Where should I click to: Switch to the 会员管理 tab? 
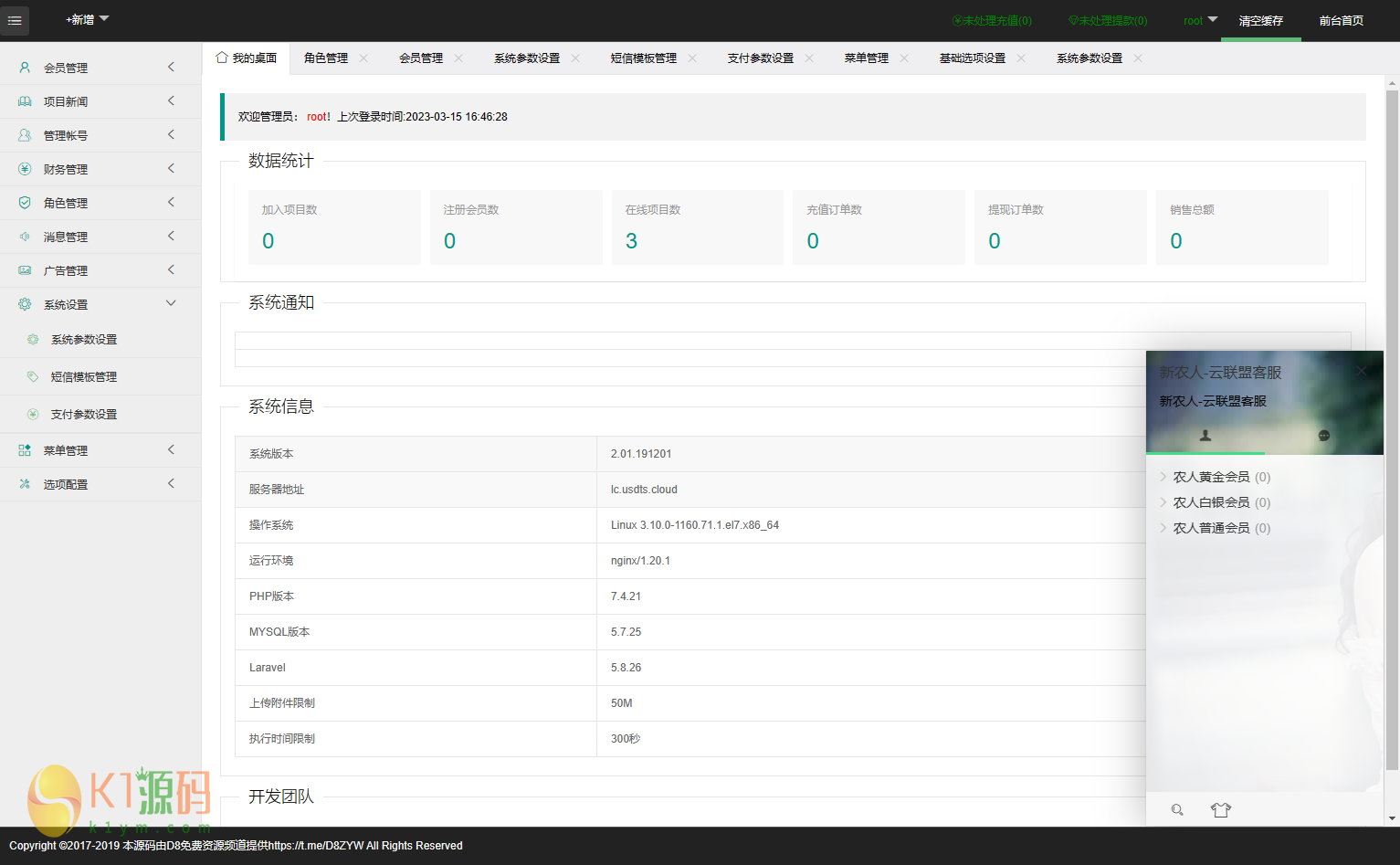point(421,58)
